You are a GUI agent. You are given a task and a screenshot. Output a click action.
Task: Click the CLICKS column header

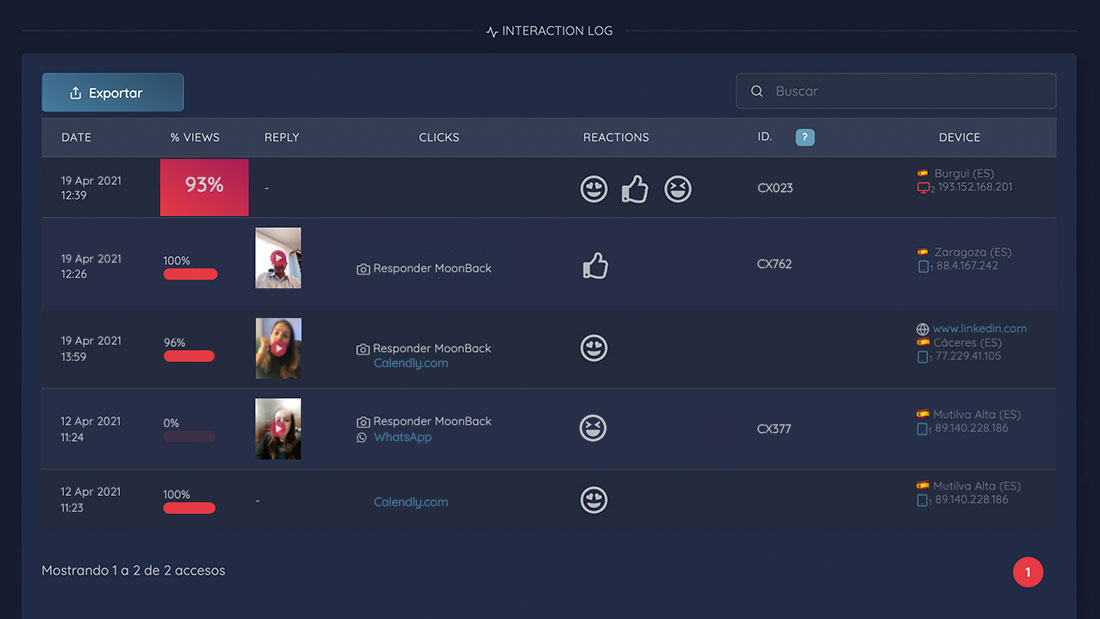[x=439, y=138]
